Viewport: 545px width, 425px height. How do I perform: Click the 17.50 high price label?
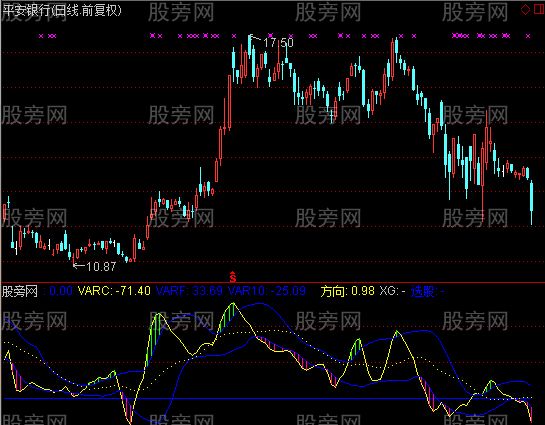pyautogui.click(x=278, y=43)
